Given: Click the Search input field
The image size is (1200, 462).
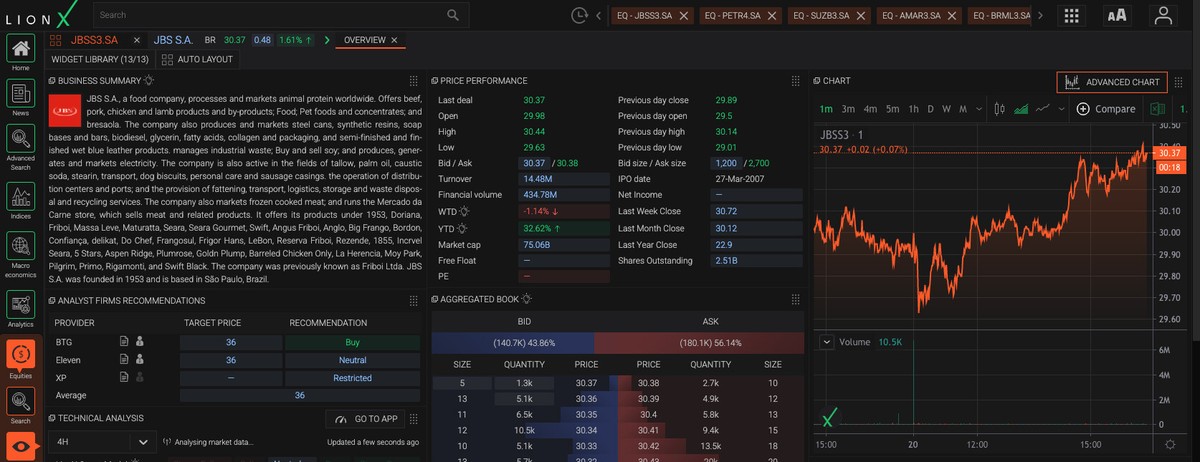Looking at the screenshot, I should (x=270, y=16).
